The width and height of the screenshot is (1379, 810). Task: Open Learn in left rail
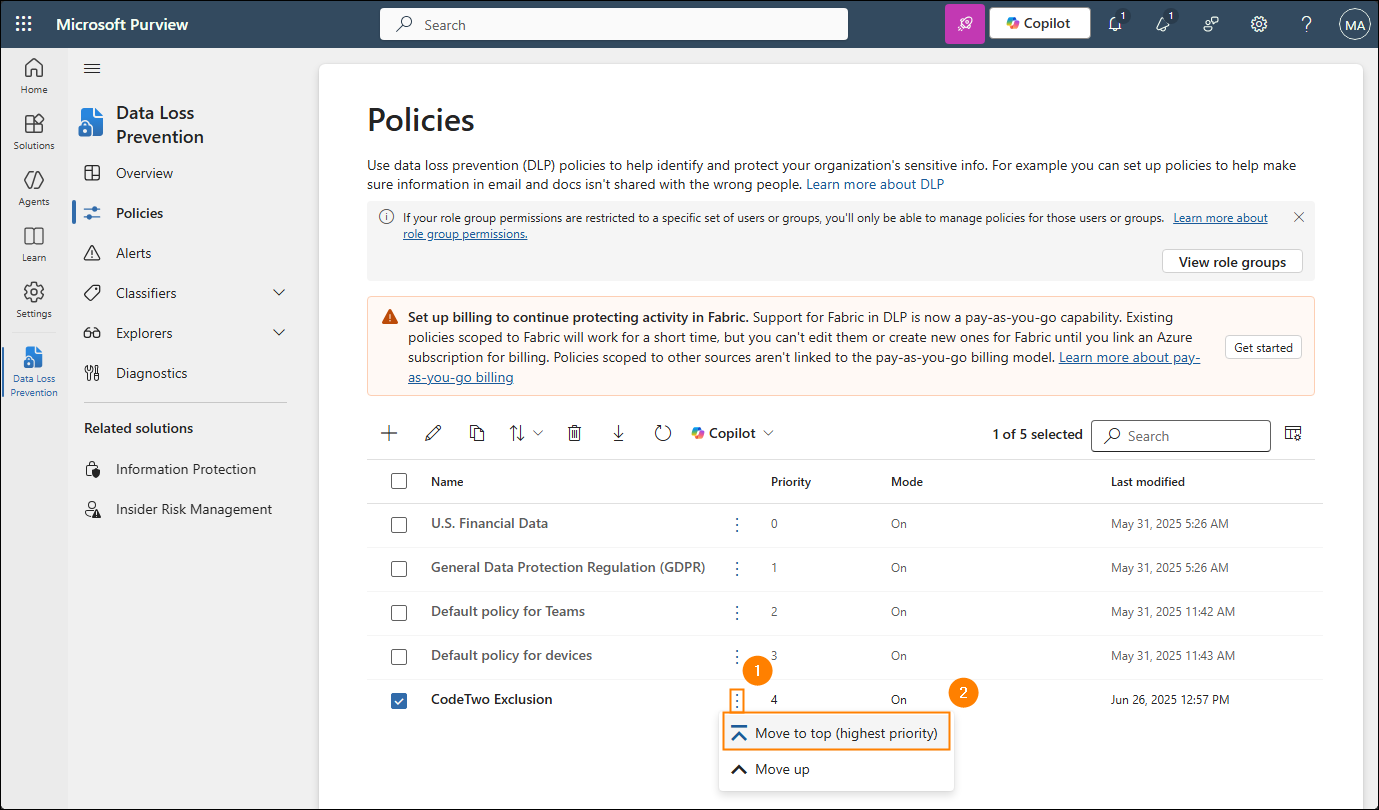[x=34, y=244]
